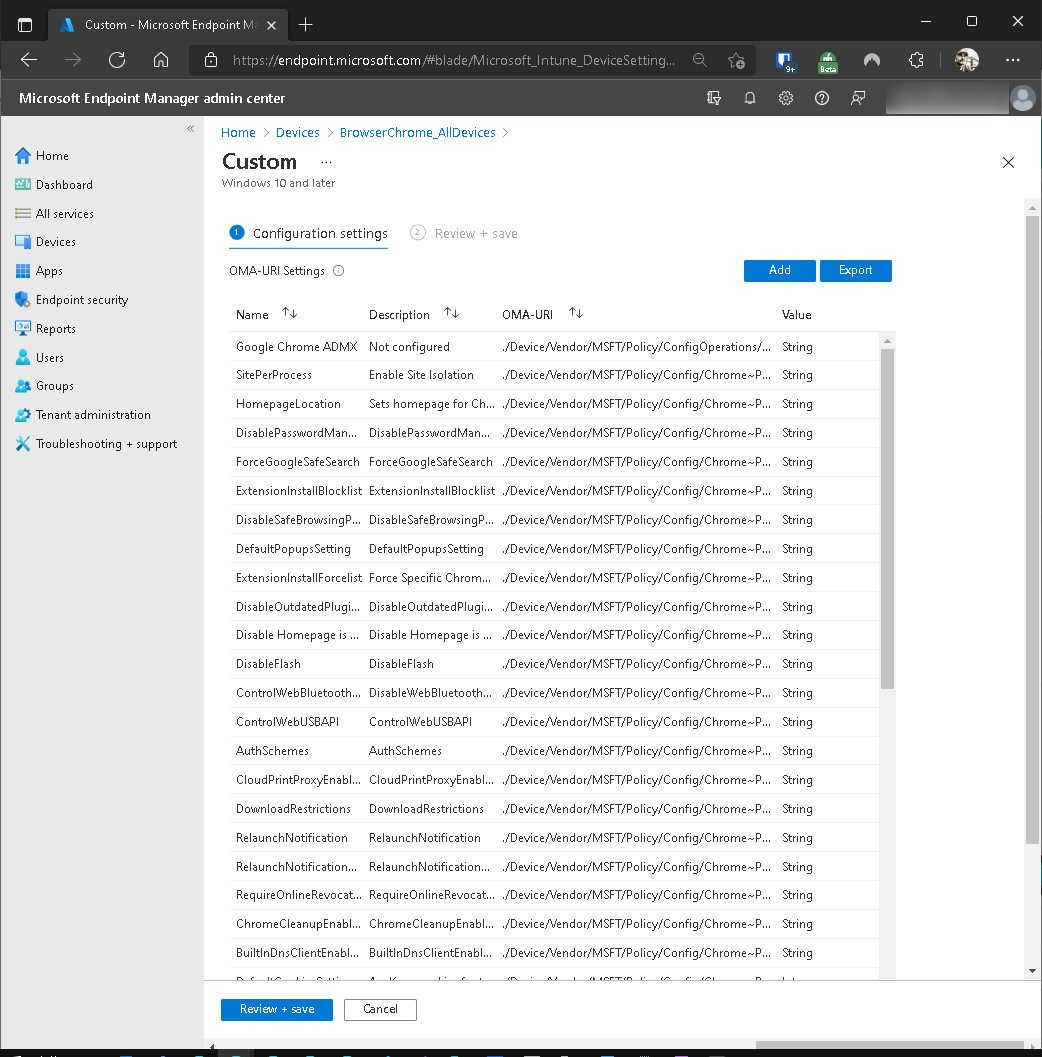
Task: Click the browser address bar
Action: [x=453, y=61]
